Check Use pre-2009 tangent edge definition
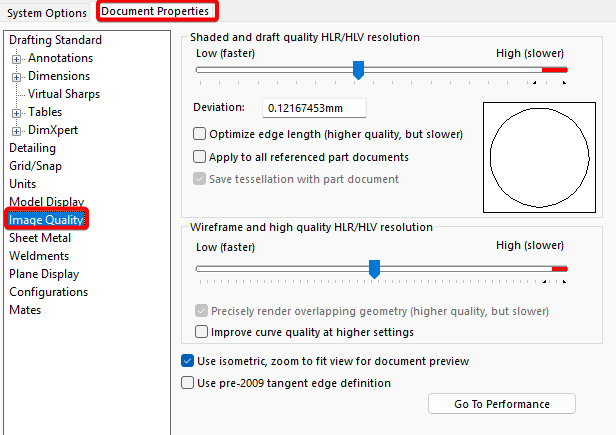Screen dimensions: 616x435 187,382
